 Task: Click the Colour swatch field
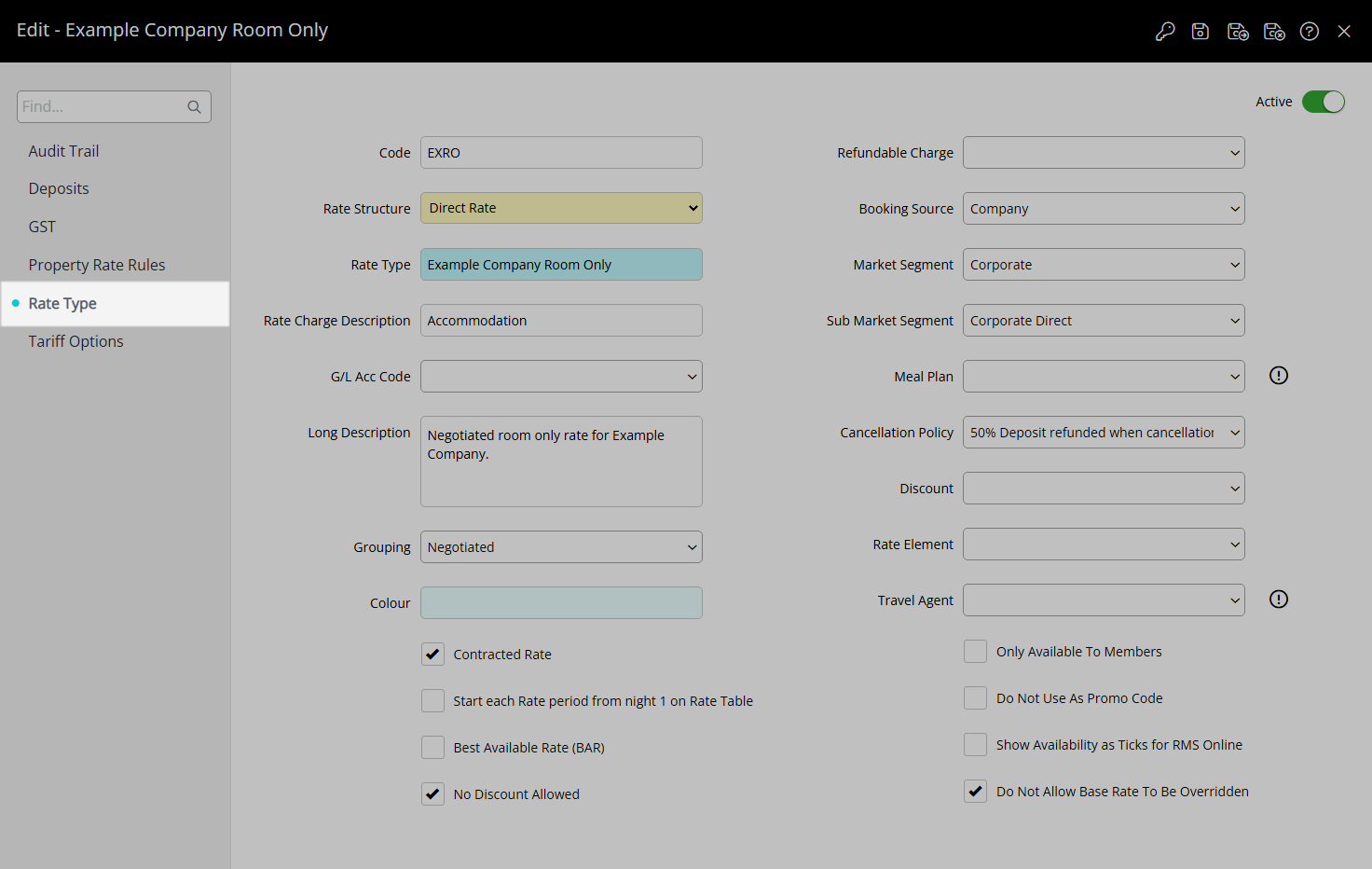(x=561, y=602)
